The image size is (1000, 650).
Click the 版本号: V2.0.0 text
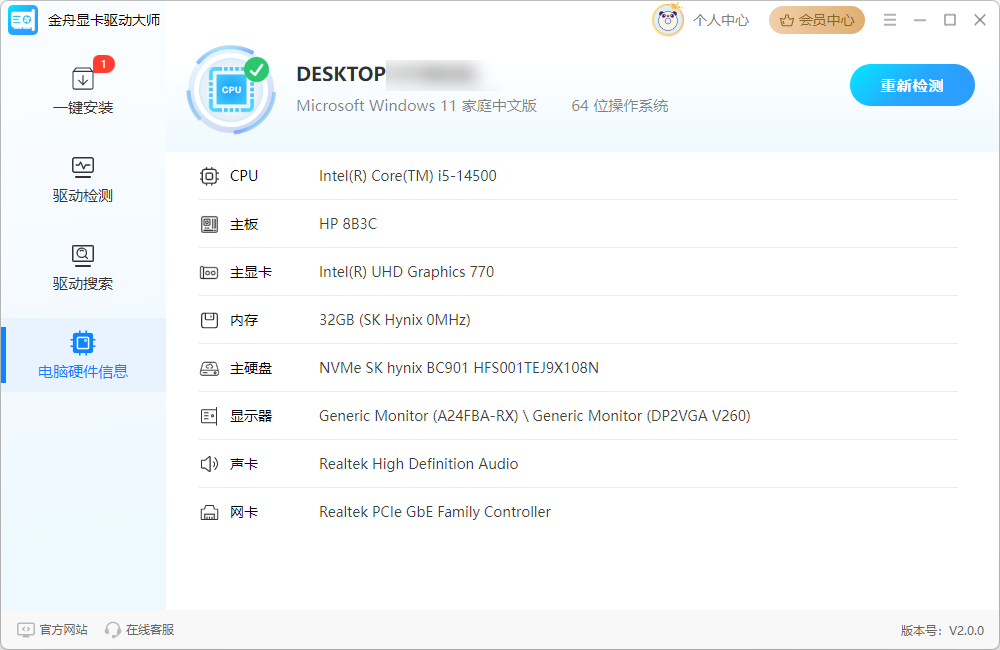(942, 631)
